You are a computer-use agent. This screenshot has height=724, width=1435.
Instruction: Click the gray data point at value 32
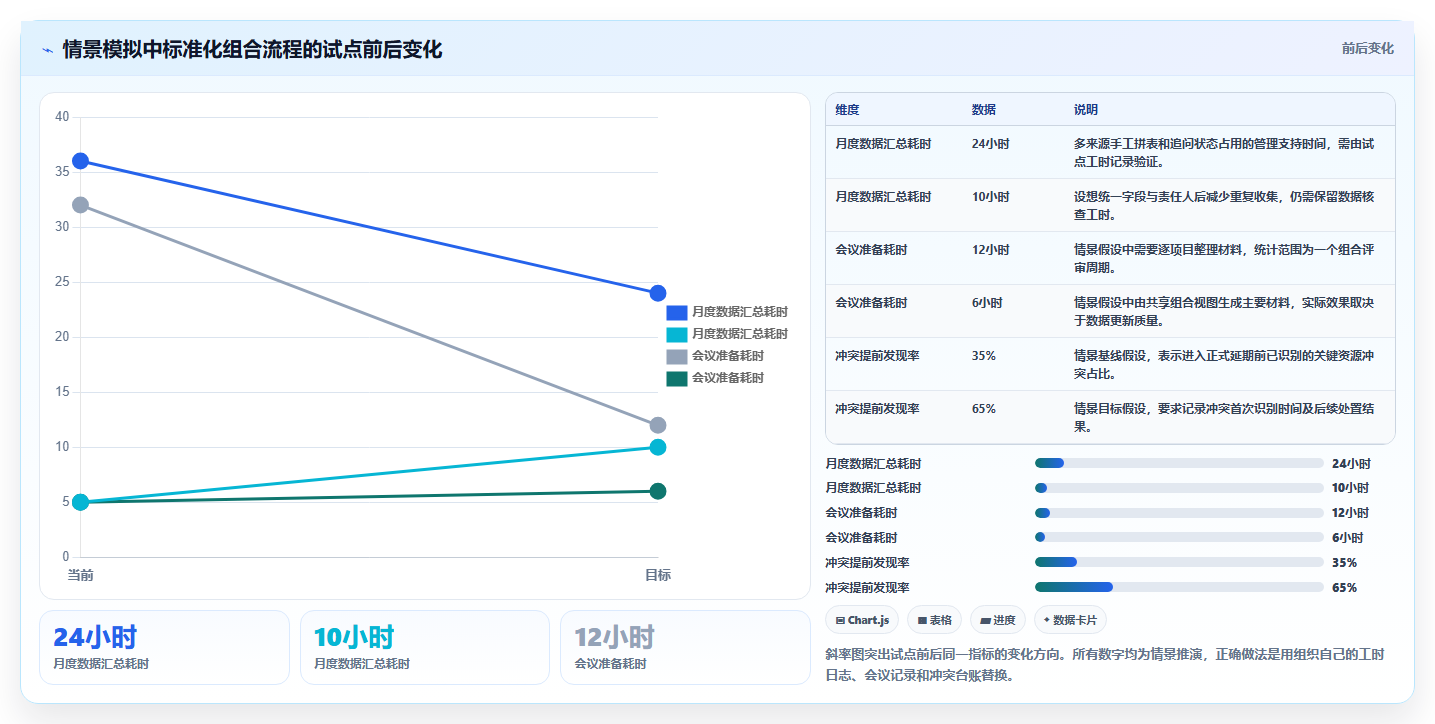coord(81,205)
